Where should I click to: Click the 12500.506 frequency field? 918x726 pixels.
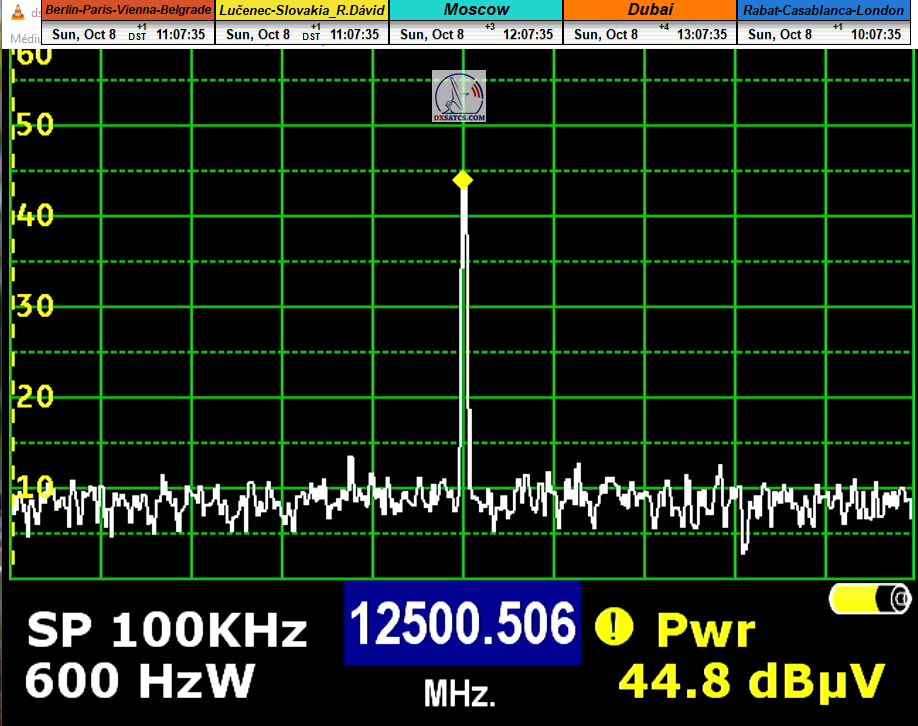463,624
